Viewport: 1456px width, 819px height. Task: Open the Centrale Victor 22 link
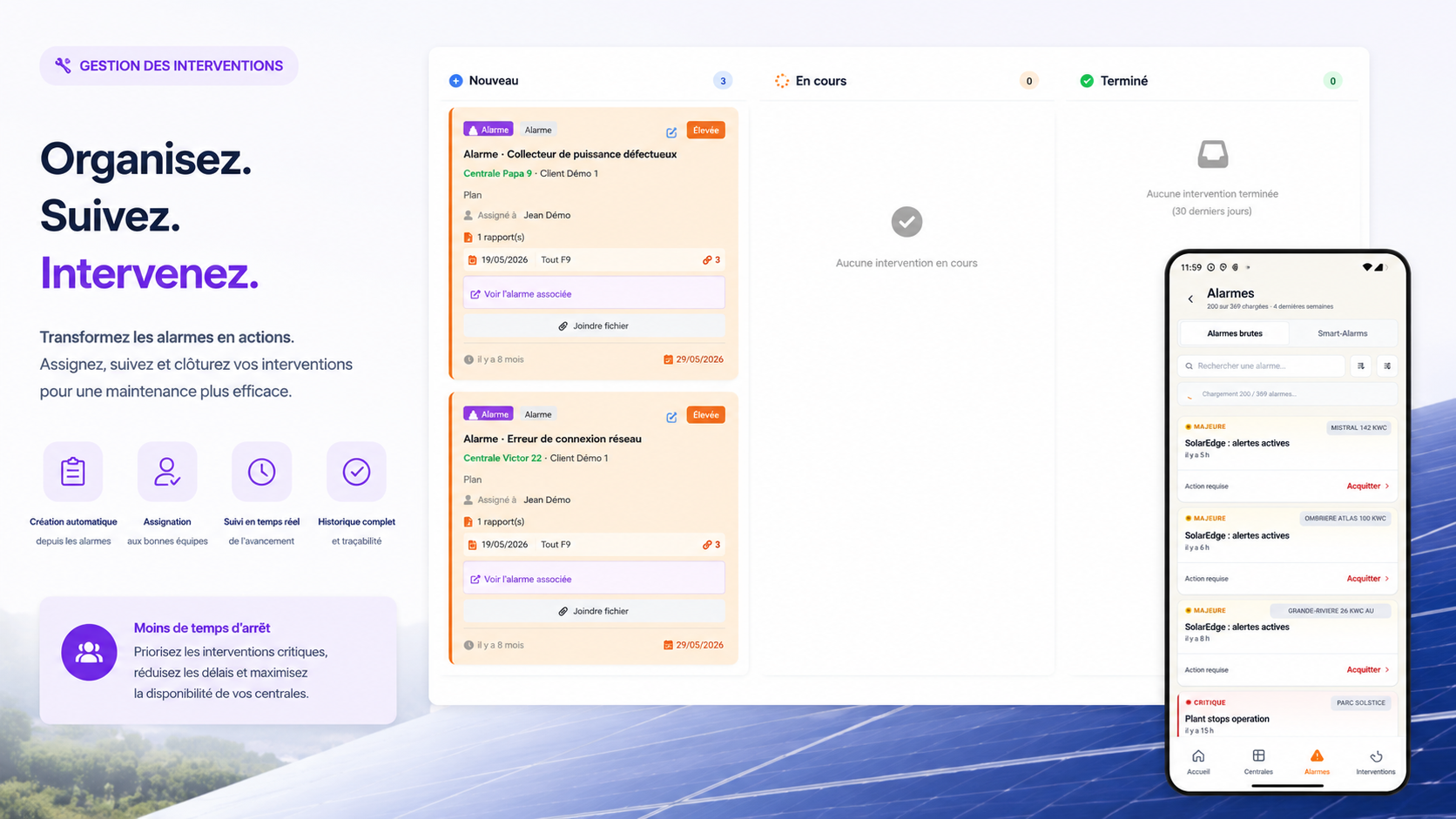[x=502, y=458]
